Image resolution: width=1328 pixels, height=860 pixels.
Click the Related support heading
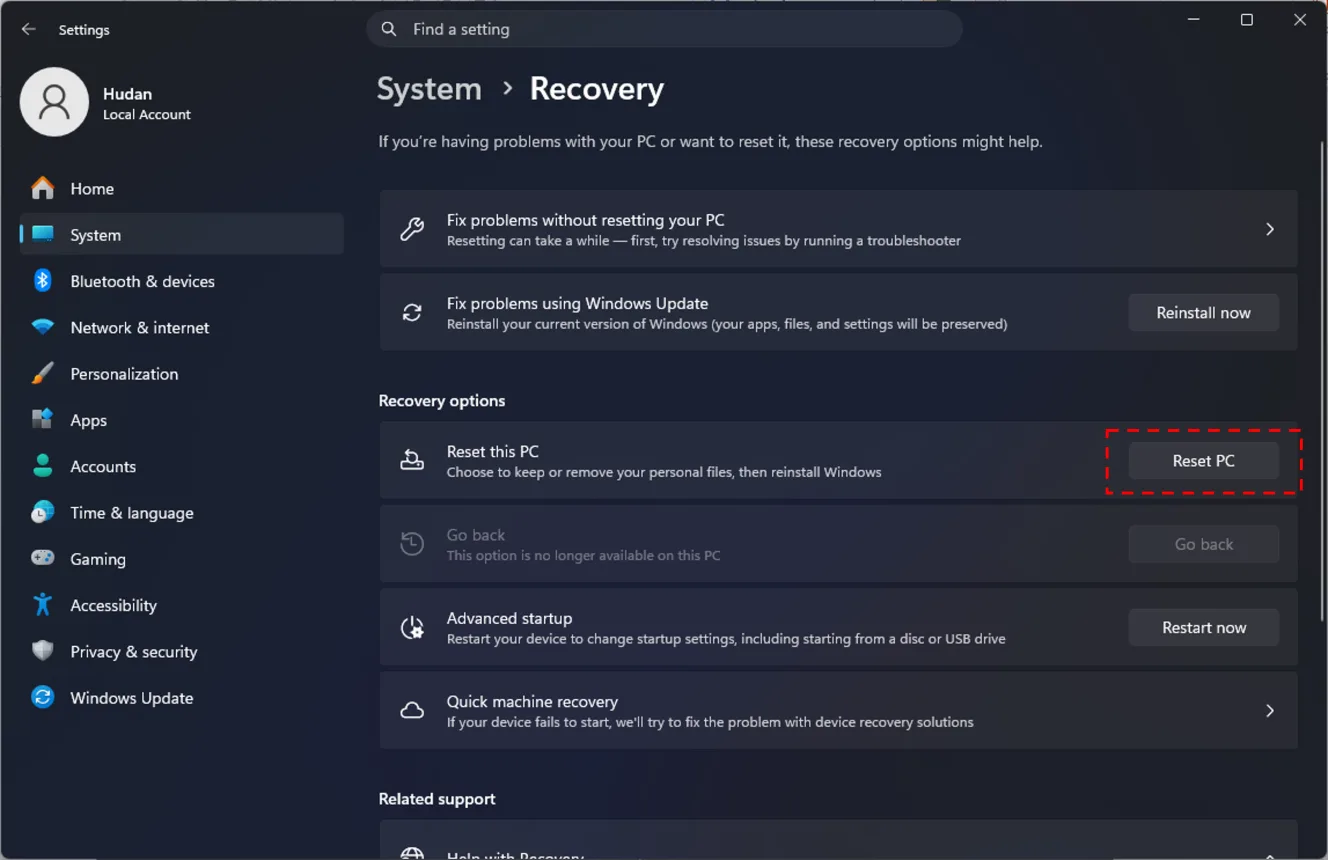(437, 798)
